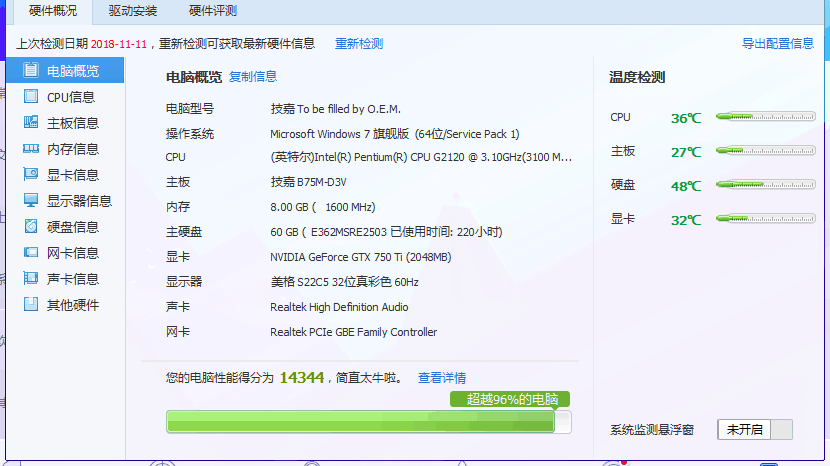The height and width of the screenshot is (466, 830).
Task: Open CPU信息 via its sidebar icon
Action: coord(31,96)
